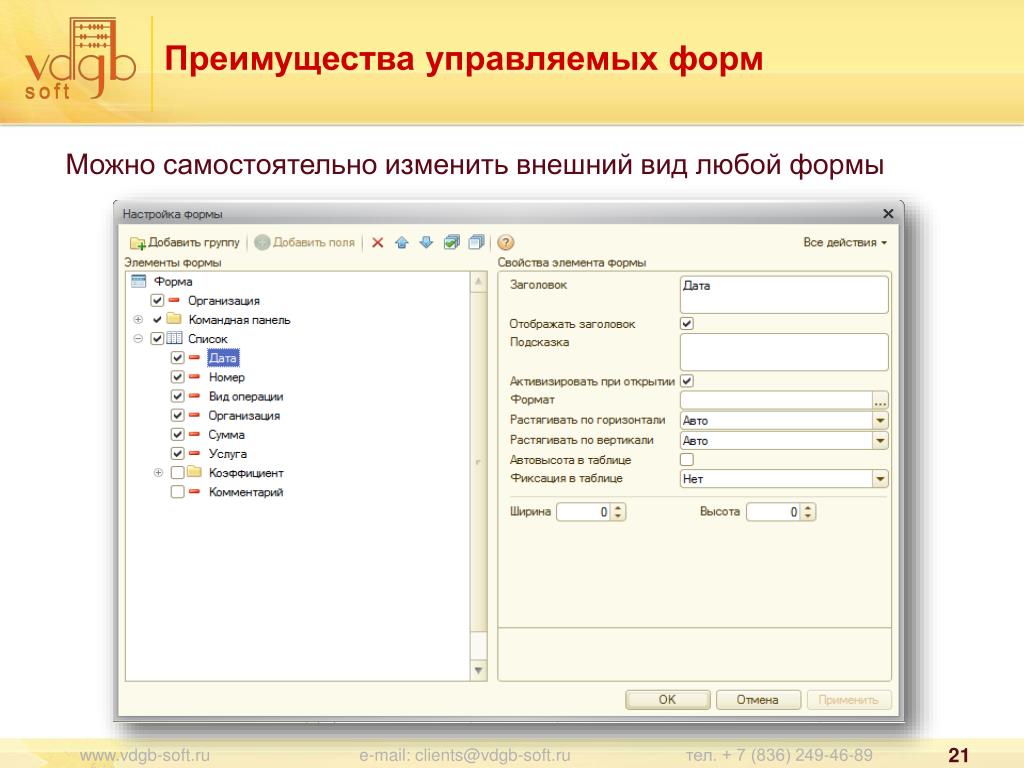The image size is (1024, 768).
Task: Enable the Коэффициент group checkbox
Action: 178,472
